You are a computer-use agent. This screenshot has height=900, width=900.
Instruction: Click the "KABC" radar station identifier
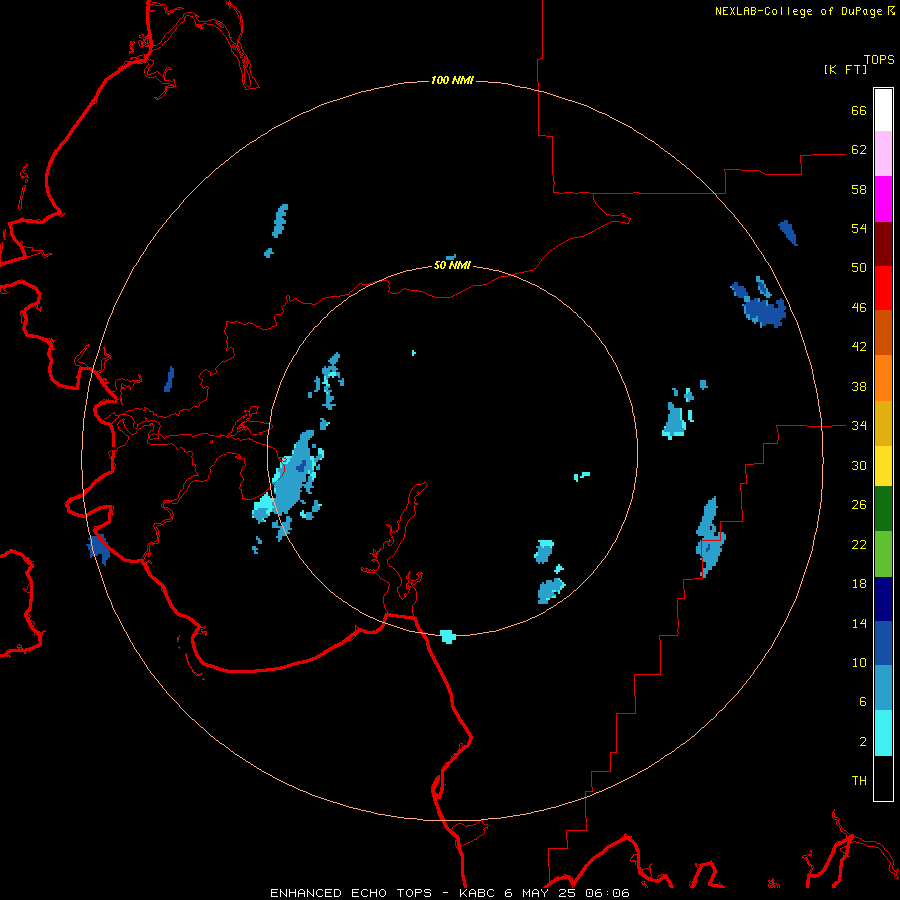click(478, 893)
